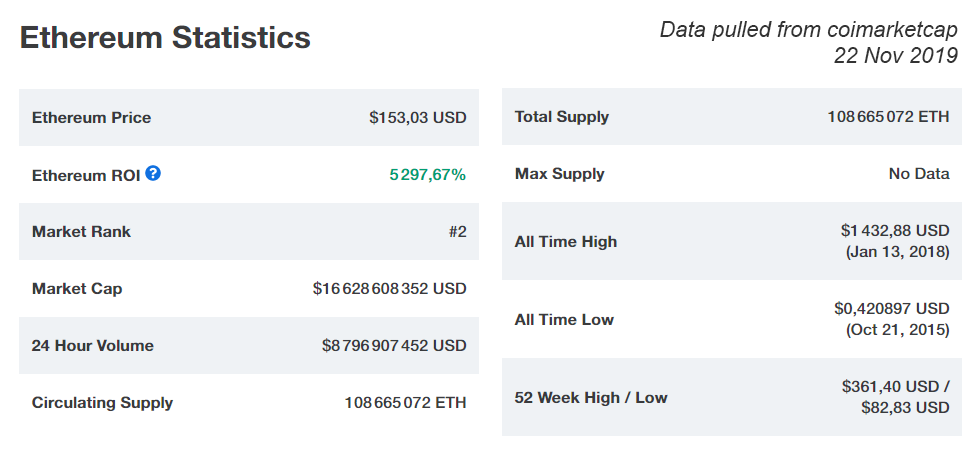Select the 22 Nov 2019 date caption
This screenshot has height=449, width=980.
(896, 56)
